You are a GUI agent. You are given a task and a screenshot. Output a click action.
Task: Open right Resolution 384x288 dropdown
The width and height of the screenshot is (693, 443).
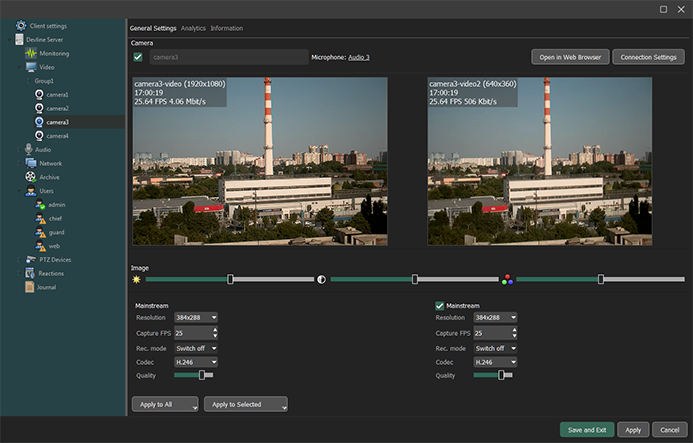click(495, 317)
